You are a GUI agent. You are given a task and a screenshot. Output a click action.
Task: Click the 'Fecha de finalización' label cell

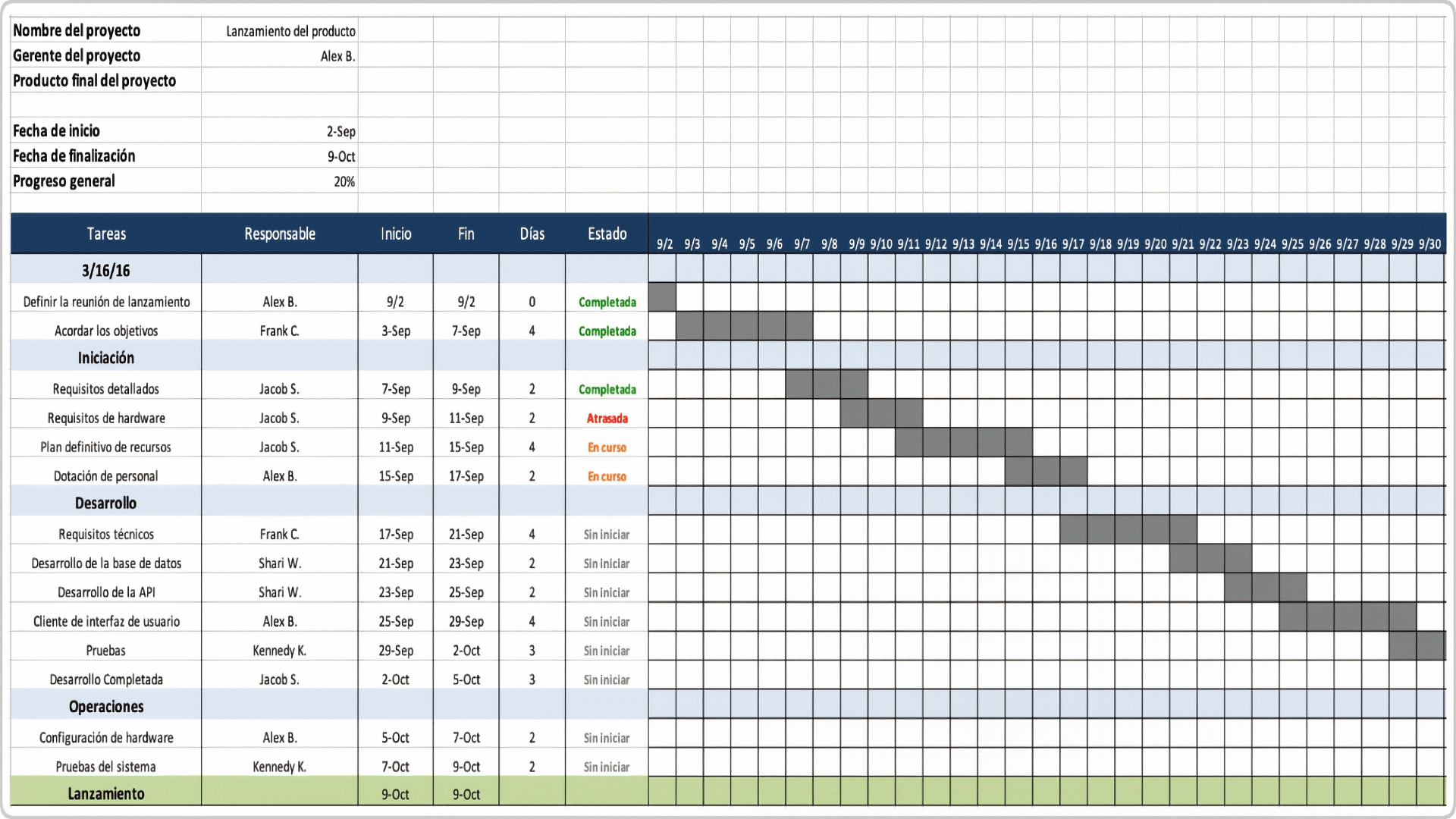(x=106, y=155)
